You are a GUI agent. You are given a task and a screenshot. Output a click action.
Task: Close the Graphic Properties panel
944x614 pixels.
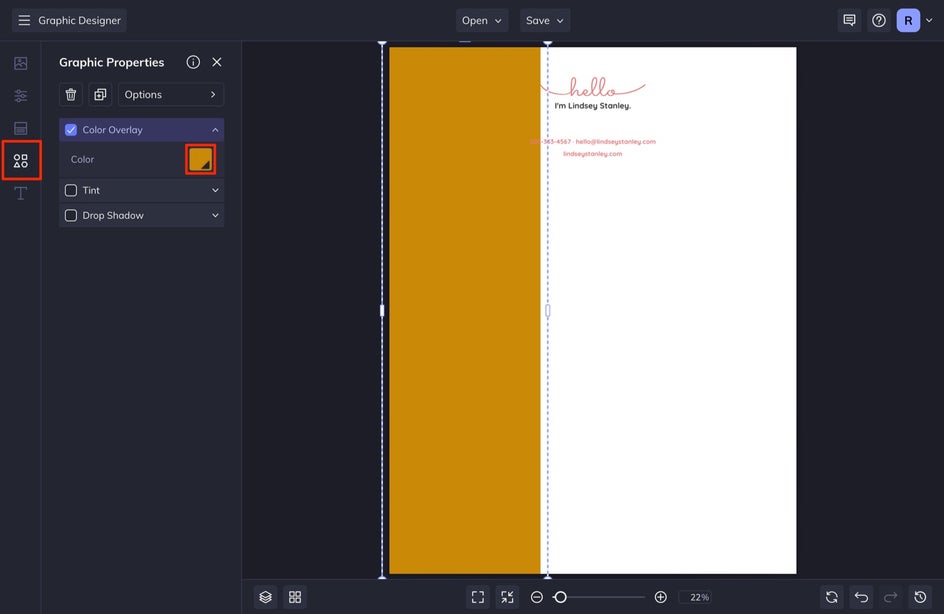click(217, 62)
